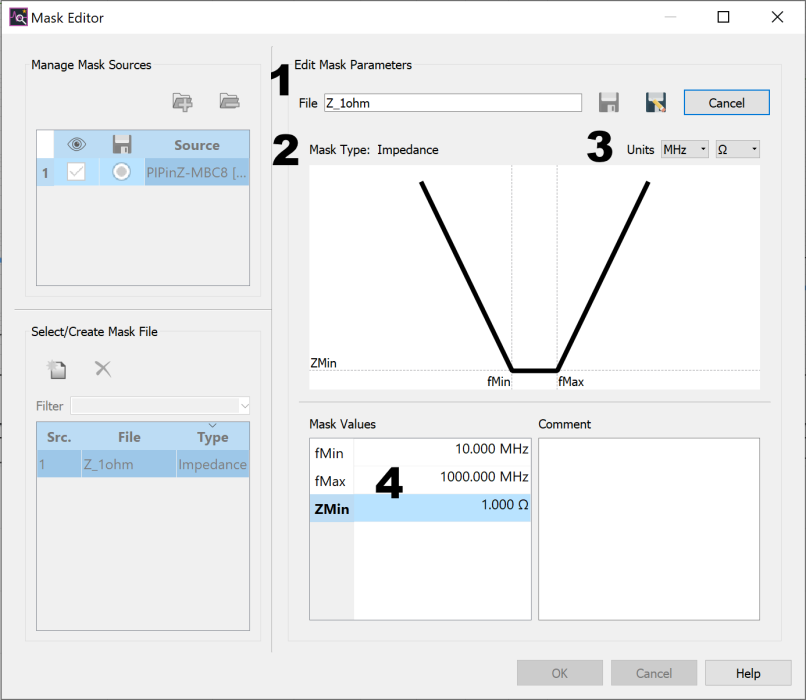Create a new mask file using the new-document icon
Screen dimensions: 806x700
(57, 368)
